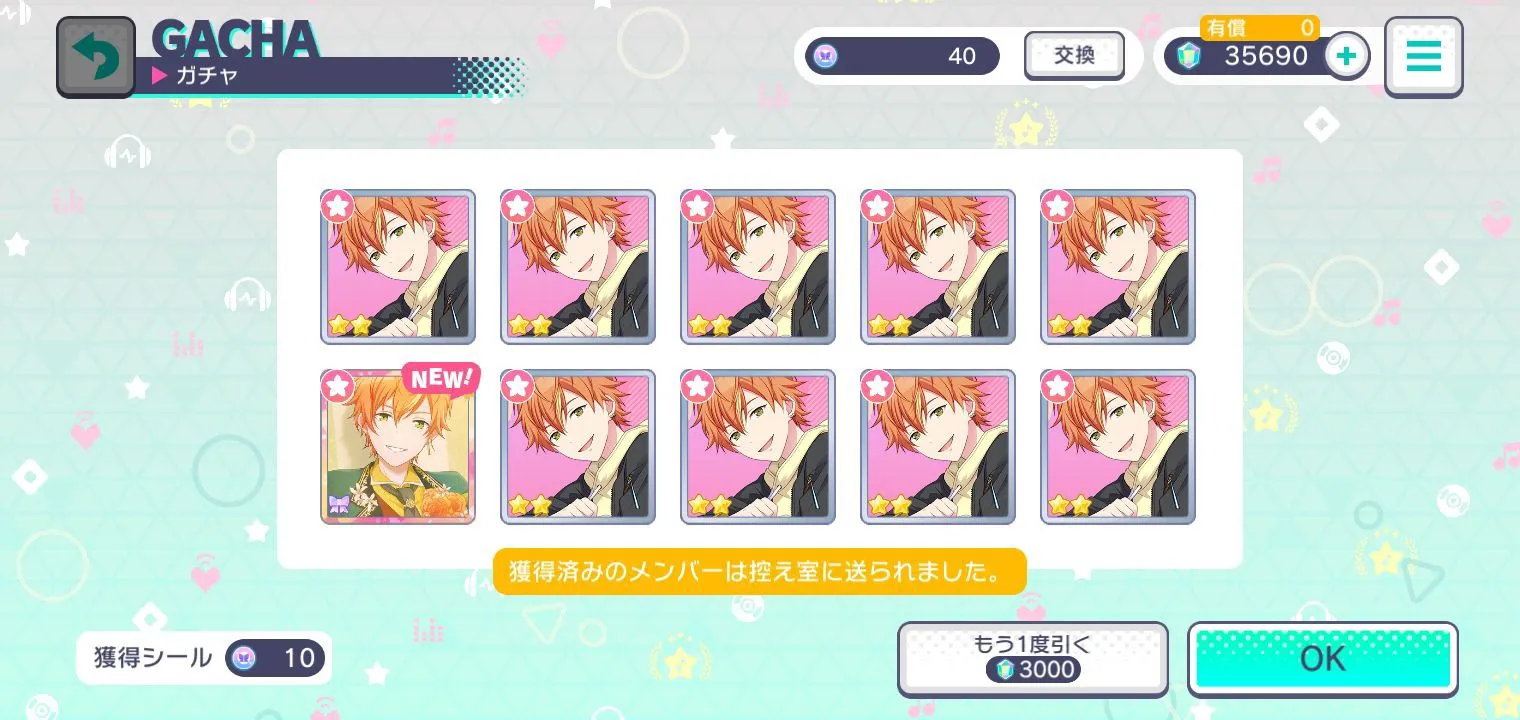Open the first top-row two-star card
The height and width of the screenshot is (720, 1520).
(x=398, y=267)
